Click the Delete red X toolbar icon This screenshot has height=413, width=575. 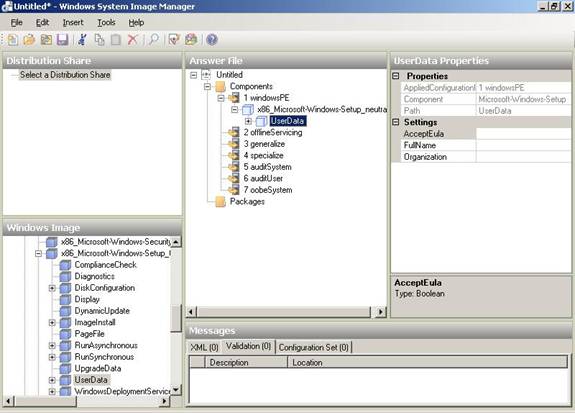click(x=132, y=40)
